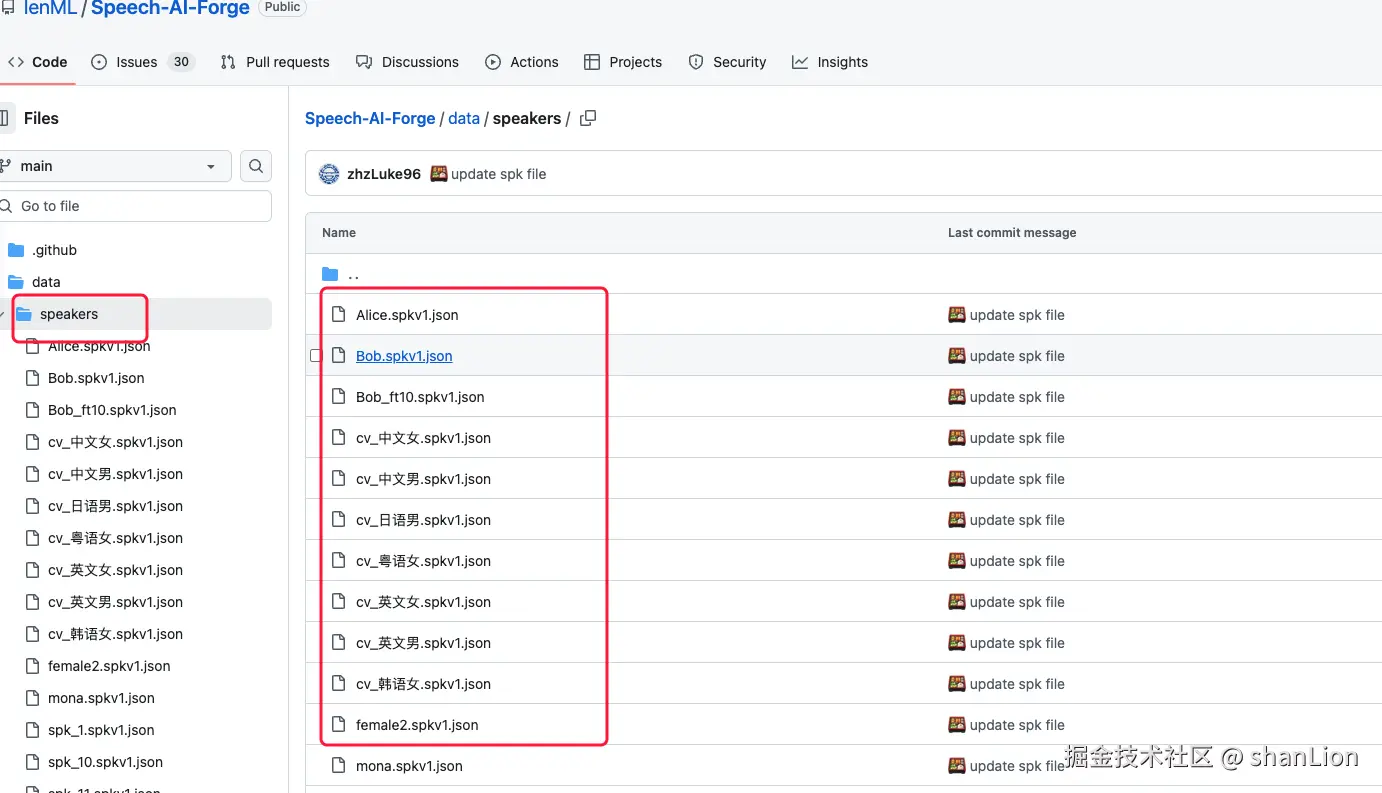Screen dimensions: 1382x793
Task: Open mona.spkv1.json in the file list
Action: pos(409,766)
